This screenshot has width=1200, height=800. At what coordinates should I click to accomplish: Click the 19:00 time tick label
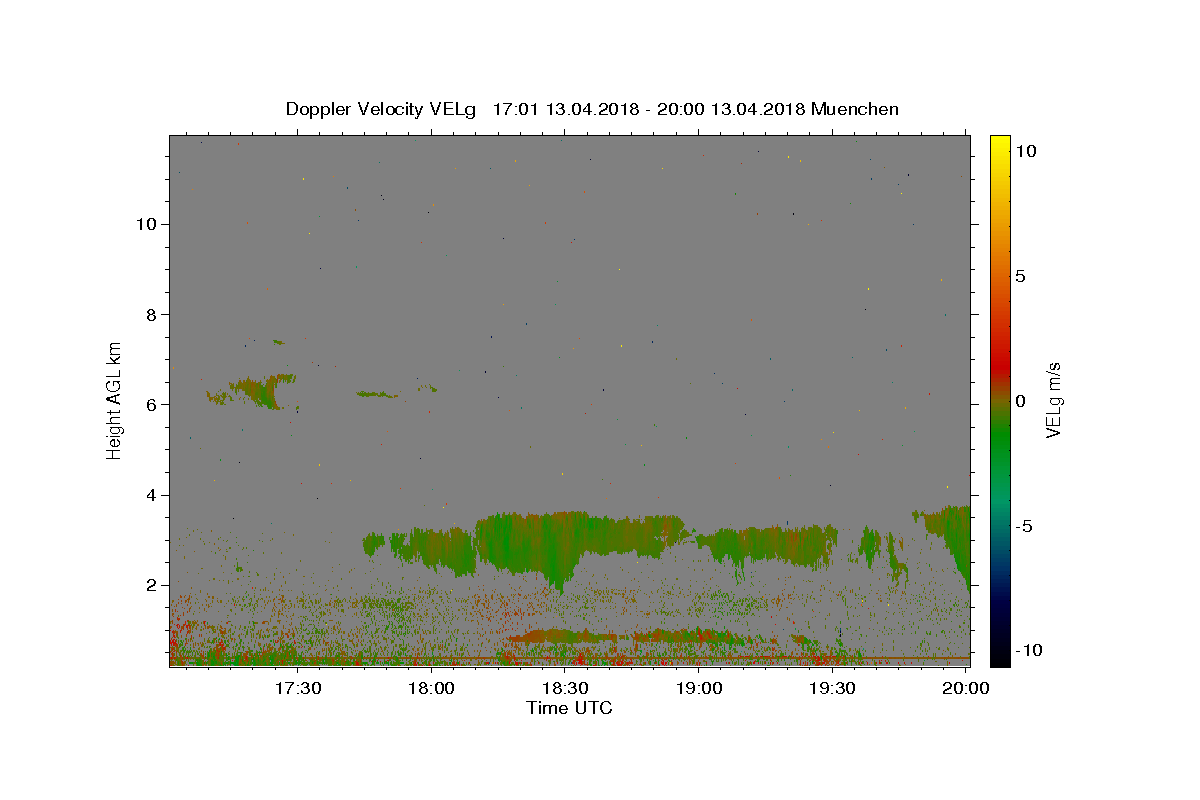(699, 688)
